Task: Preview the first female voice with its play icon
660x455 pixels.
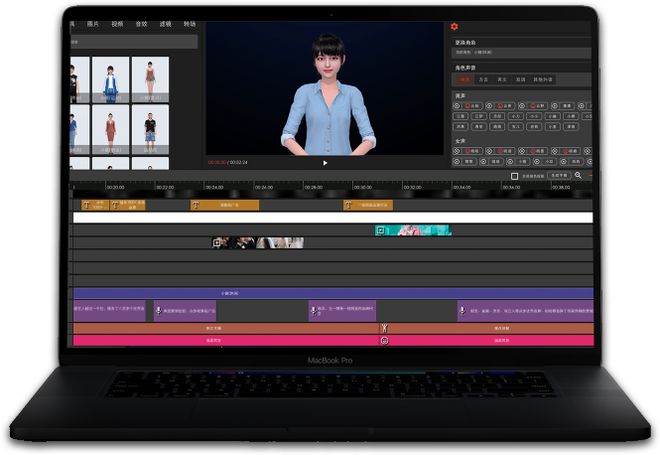Action: (457, 151)
